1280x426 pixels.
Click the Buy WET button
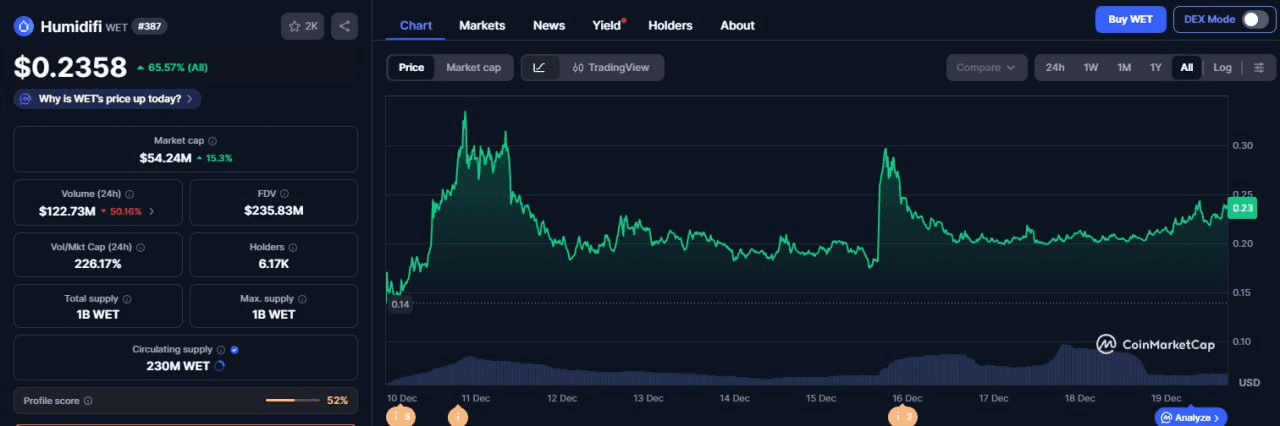(1131, 19)
